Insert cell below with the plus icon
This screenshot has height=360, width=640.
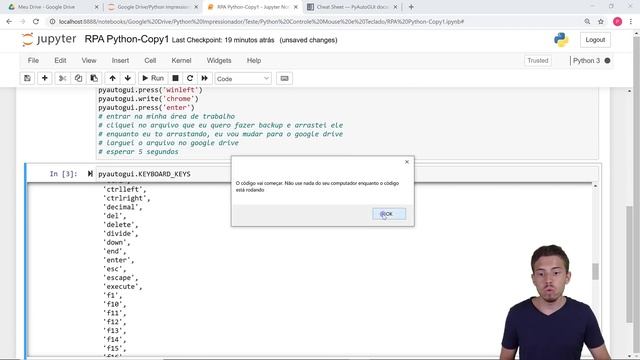(44, 78)
